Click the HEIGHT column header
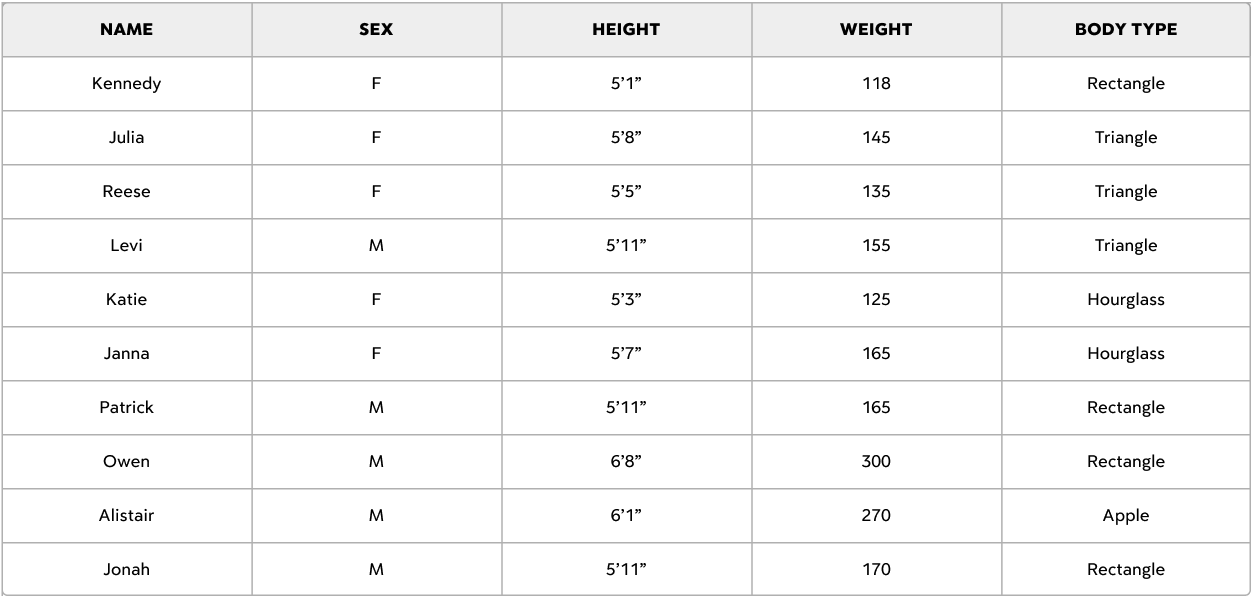The width and height of the screenshot is (1253, 598). point(626,29)
